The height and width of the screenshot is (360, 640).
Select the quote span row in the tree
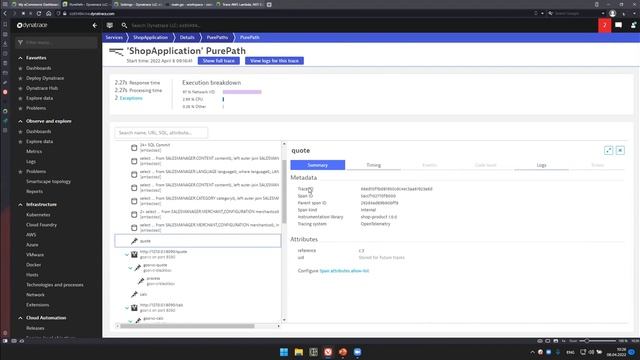[198, 241]
